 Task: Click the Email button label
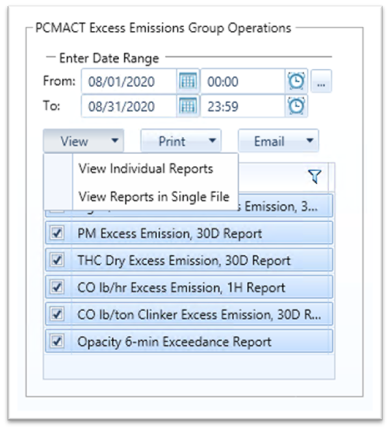coord(269,141)
